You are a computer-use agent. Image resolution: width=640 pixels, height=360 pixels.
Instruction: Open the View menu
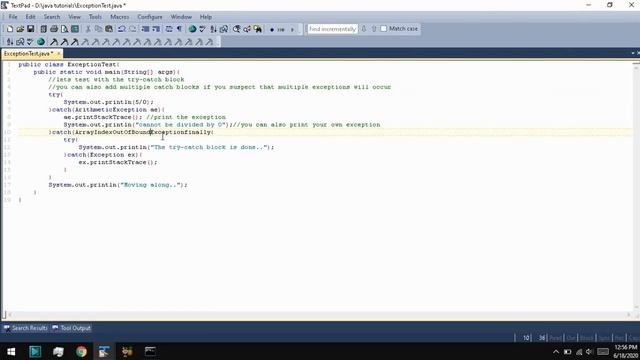click(x=74, y=17)
